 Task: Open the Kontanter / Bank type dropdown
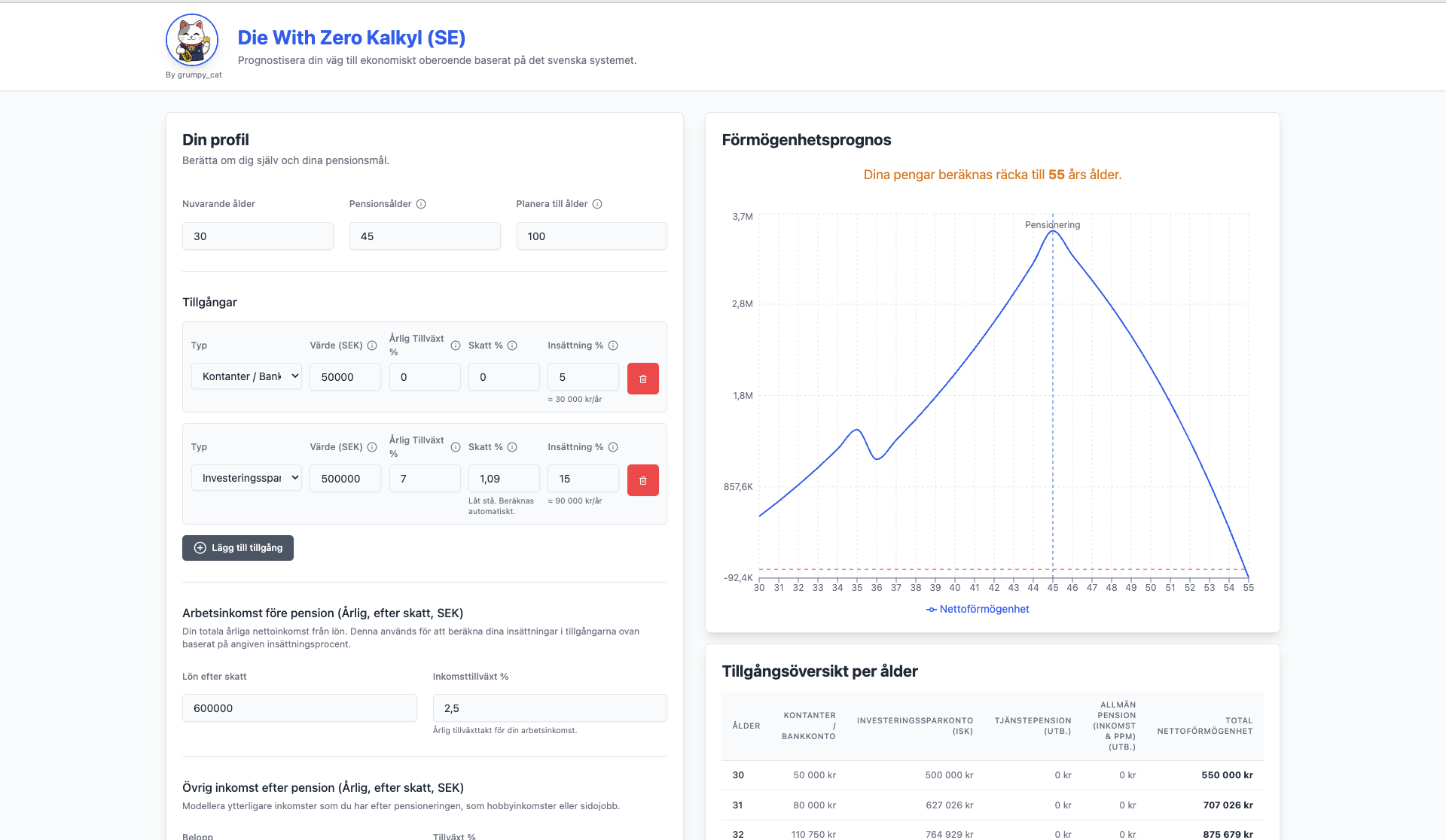coord(246,376)
